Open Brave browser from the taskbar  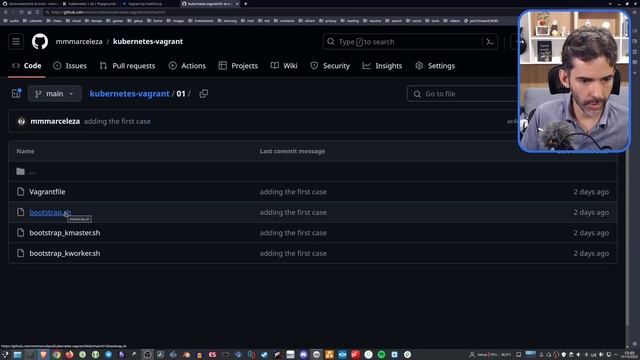pyautogui.click(x=43, y=355)
